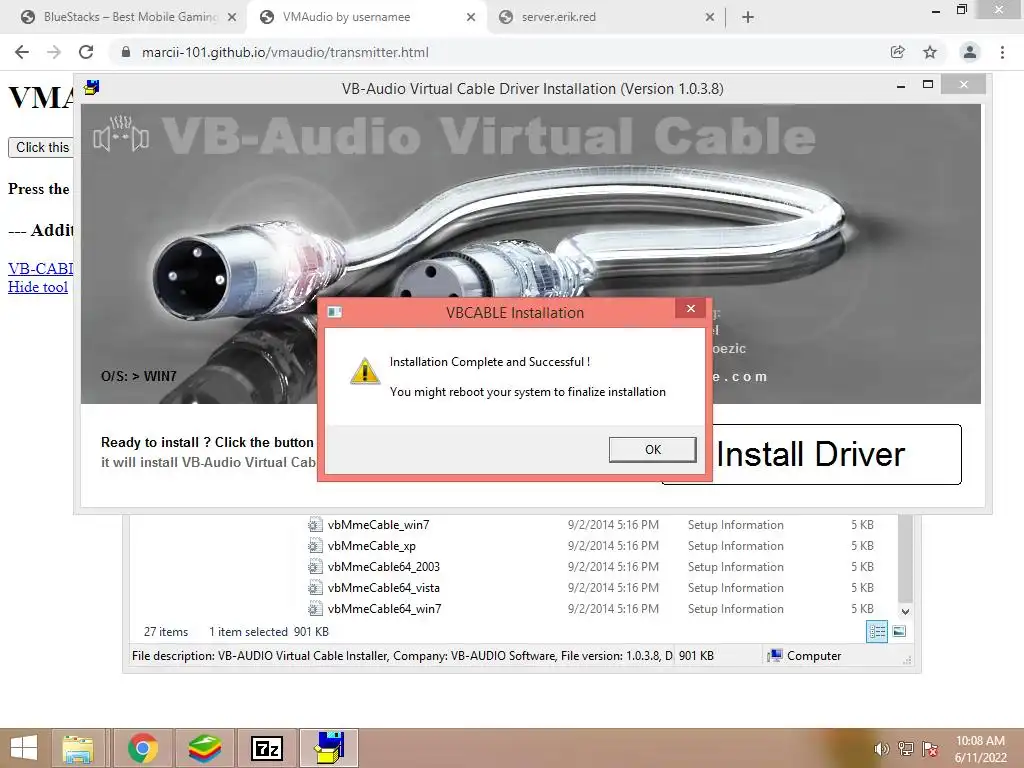The height and width of the screenshot is (768, 1024).
Task: Close the server.erik.red tab
Action: (x=710, y=18)
